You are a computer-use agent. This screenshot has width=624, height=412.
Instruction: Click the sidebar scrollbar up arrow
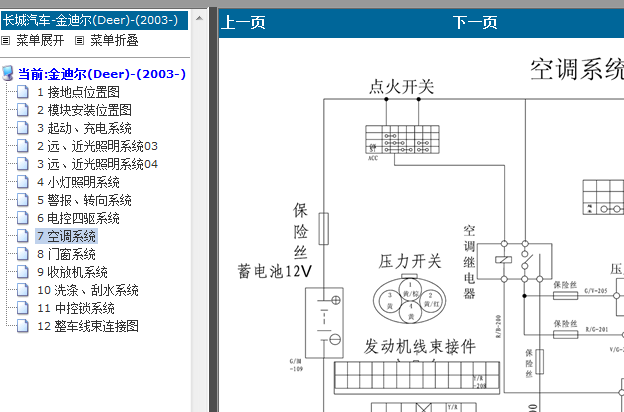199,18
